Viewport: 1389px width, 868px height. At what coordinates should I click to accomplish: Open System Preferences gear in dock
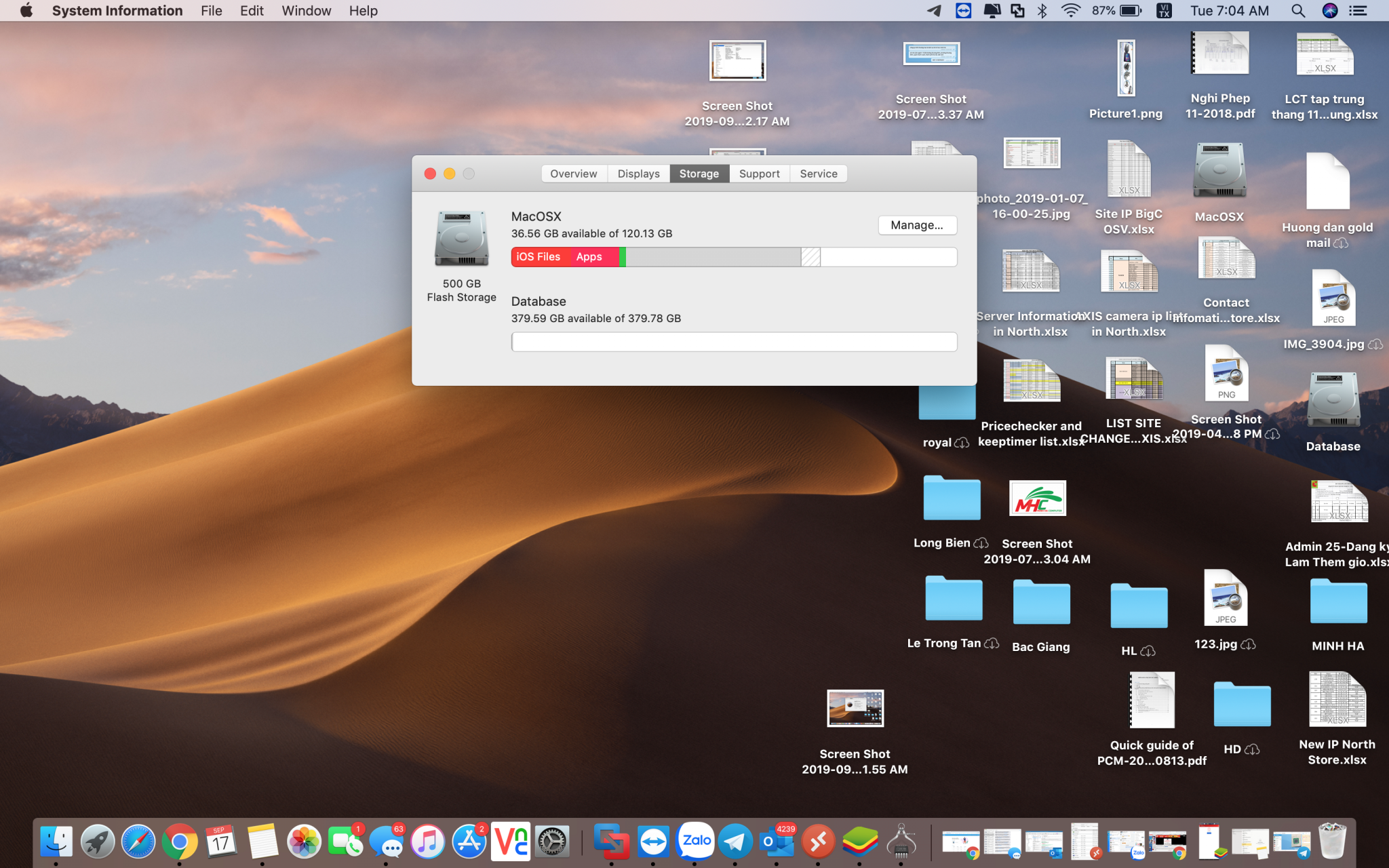coord(552,842)
